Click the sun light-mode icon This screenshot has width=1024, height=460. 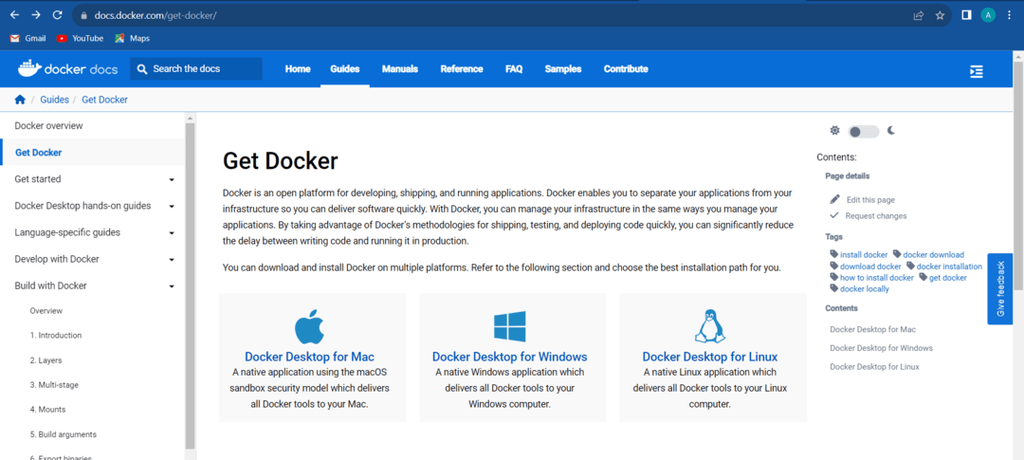835,131
